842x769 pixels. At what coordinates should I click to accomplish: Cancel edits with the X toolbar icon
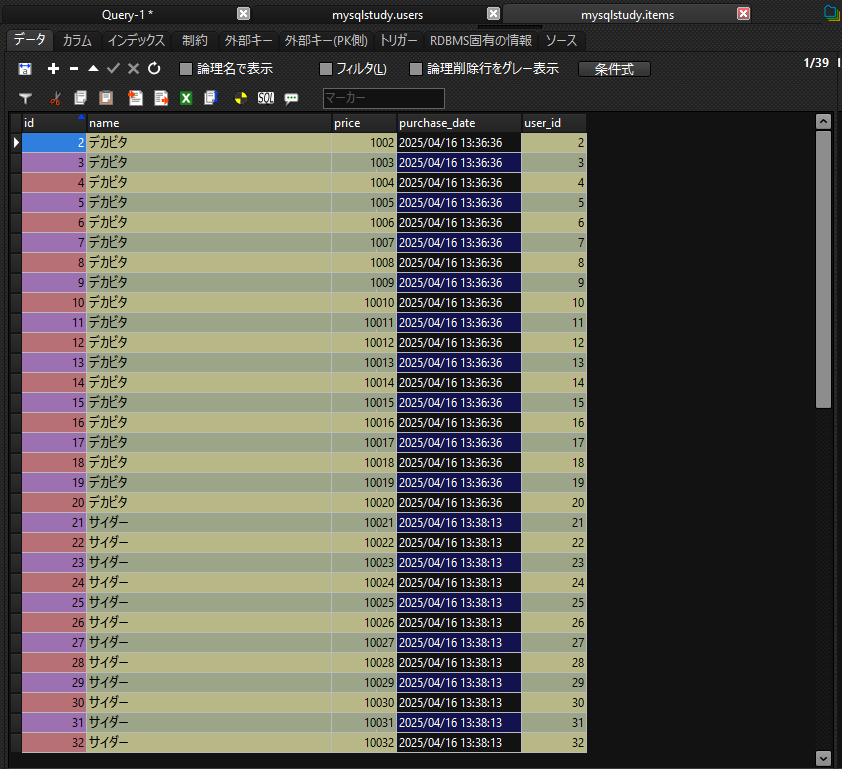coord(133,68)
